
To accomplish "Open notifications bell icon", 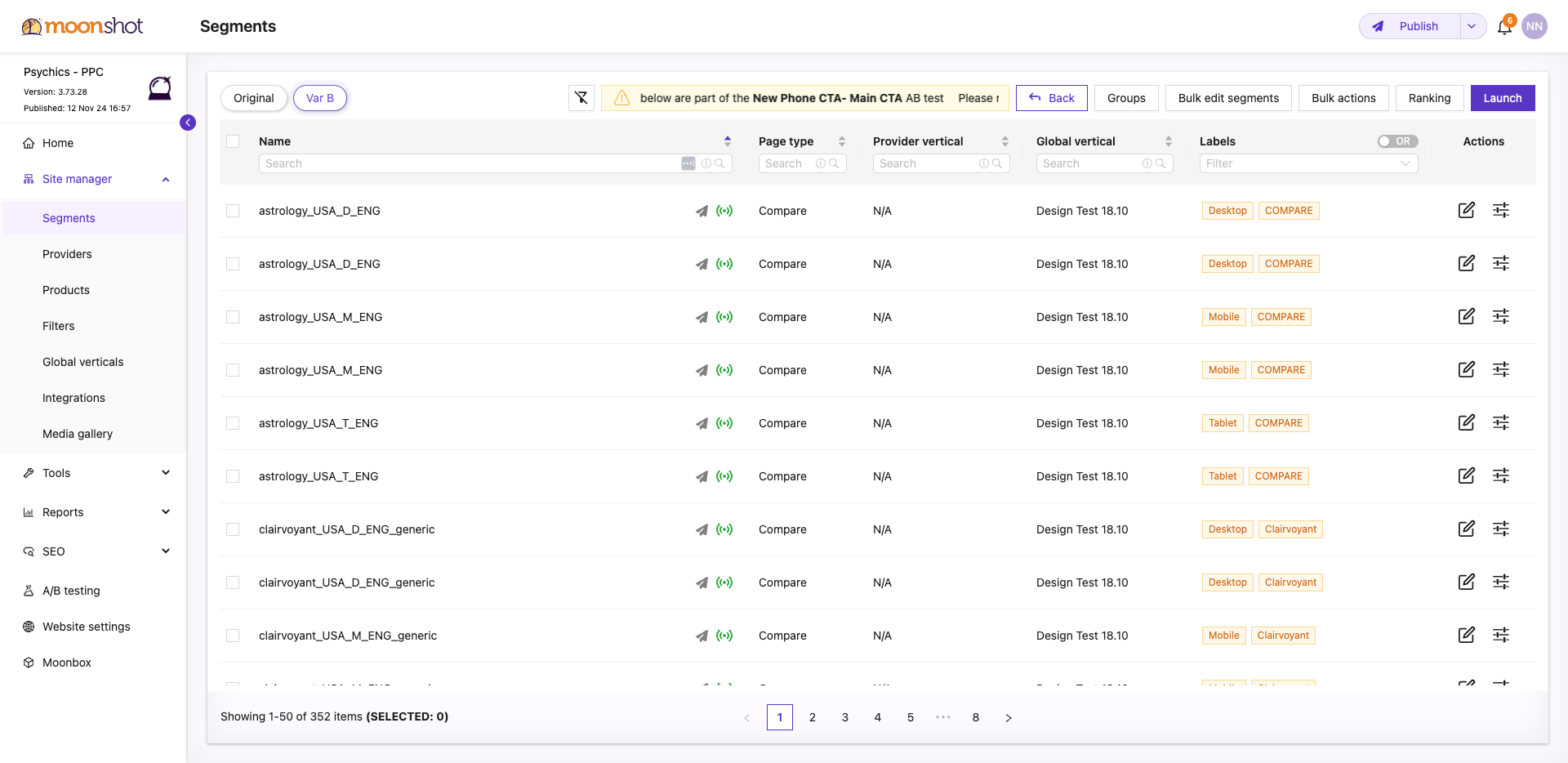I will tap(1504, 26).
